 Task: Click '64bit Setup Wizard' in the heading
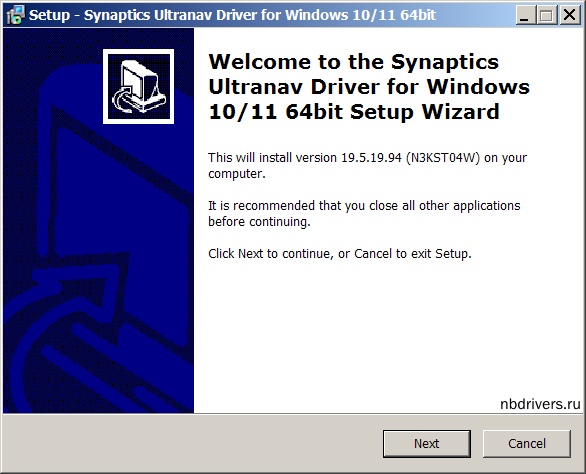392,112
